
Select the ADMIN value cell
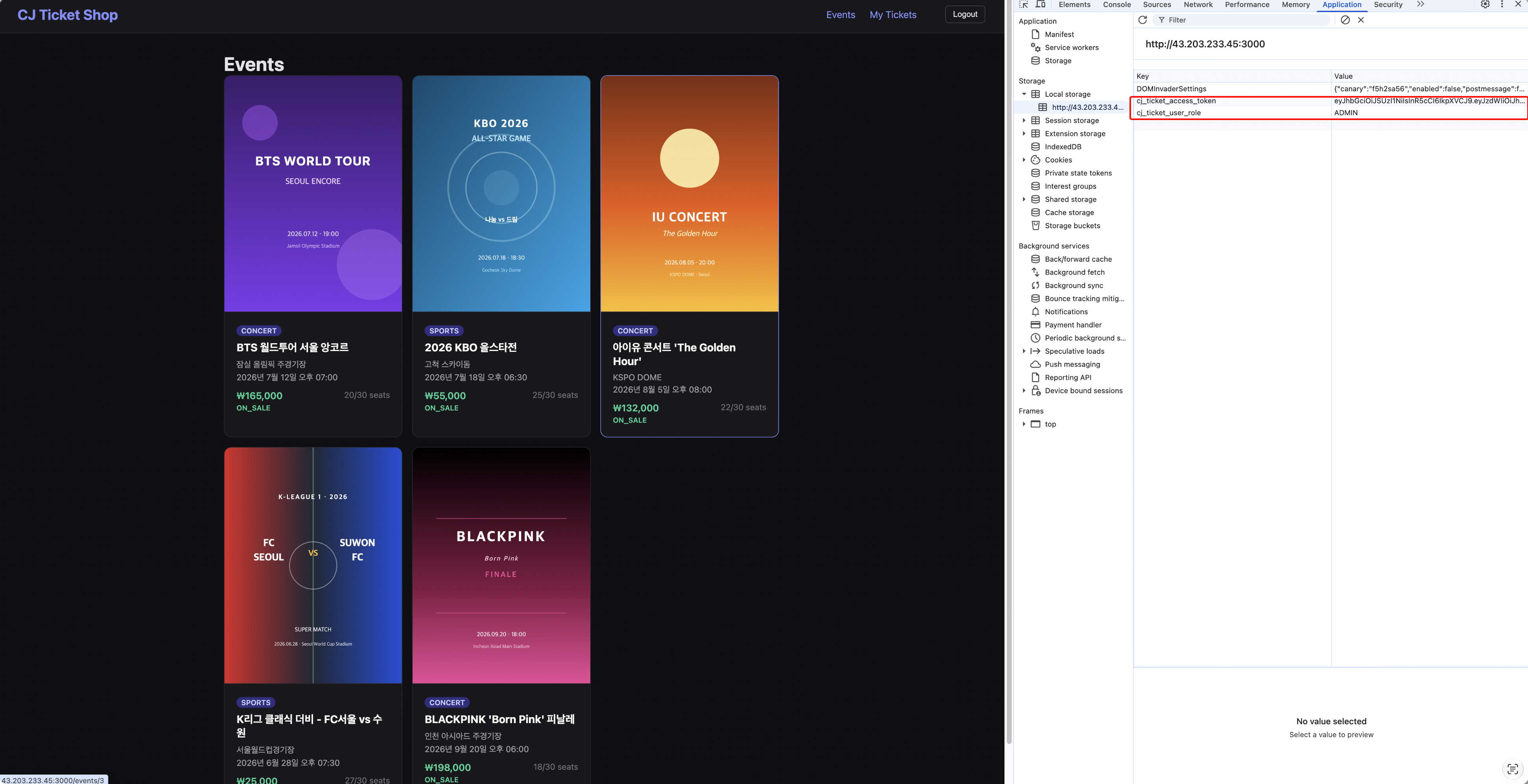(1429, 113)
